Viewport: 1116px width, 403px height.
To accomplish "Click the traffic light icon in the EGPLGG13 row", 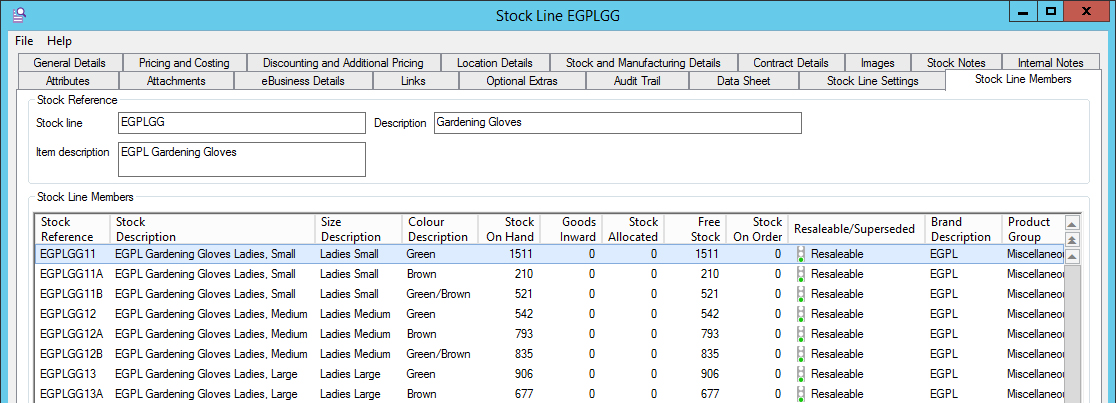I will [x=801, y=374].
